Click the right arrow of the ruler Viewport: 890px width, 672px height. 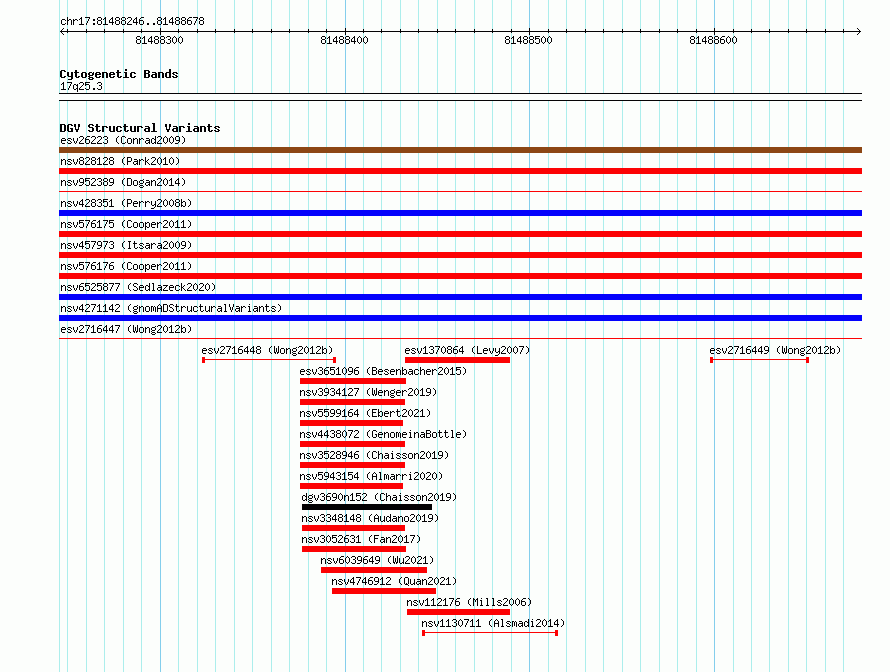pos(858,31)
